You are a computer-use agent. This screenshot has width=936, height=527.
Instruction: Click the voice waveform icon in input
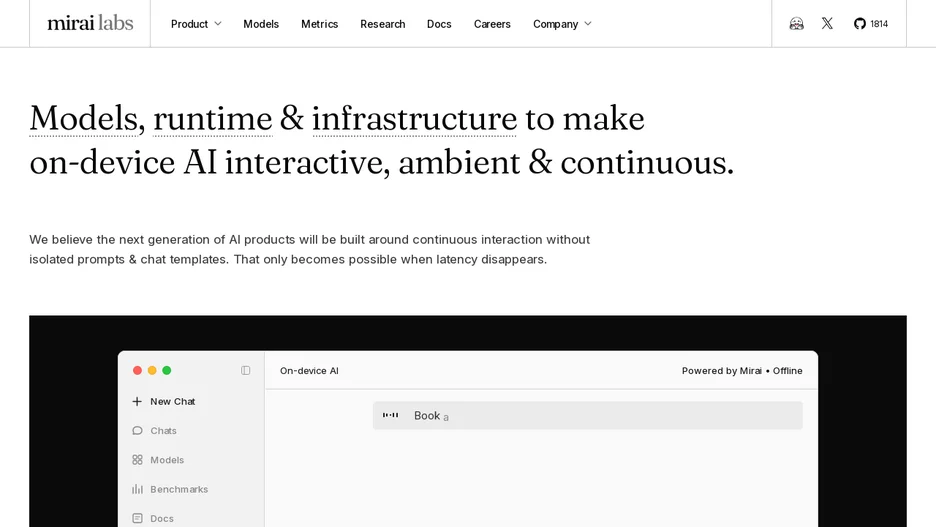(390, 415)
